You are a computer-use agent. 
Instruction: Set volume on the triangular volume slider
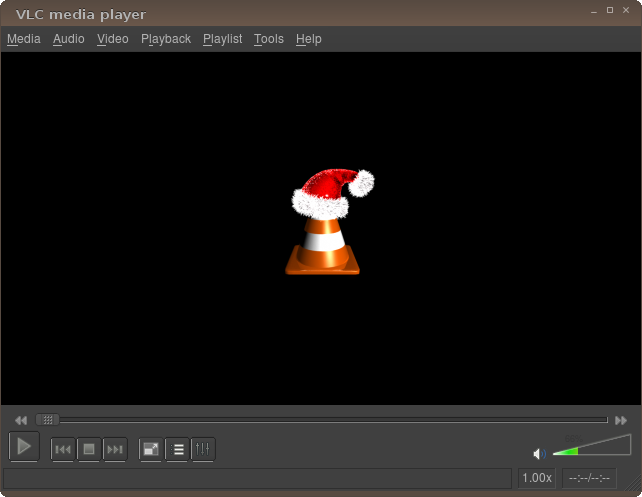coord(592,445)
